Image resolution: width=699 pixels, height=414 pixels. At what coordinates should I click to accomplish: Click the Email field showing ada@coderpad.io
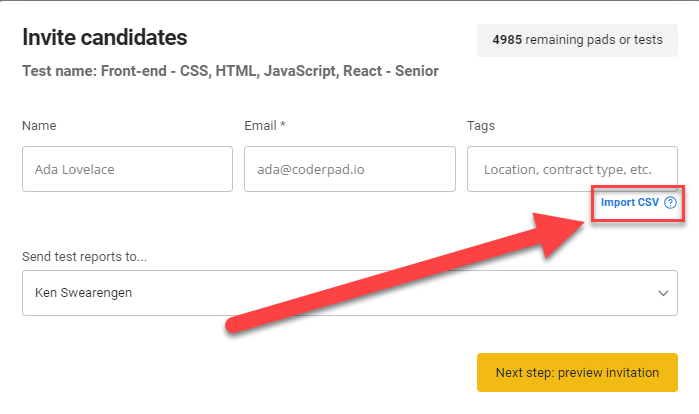349,169
